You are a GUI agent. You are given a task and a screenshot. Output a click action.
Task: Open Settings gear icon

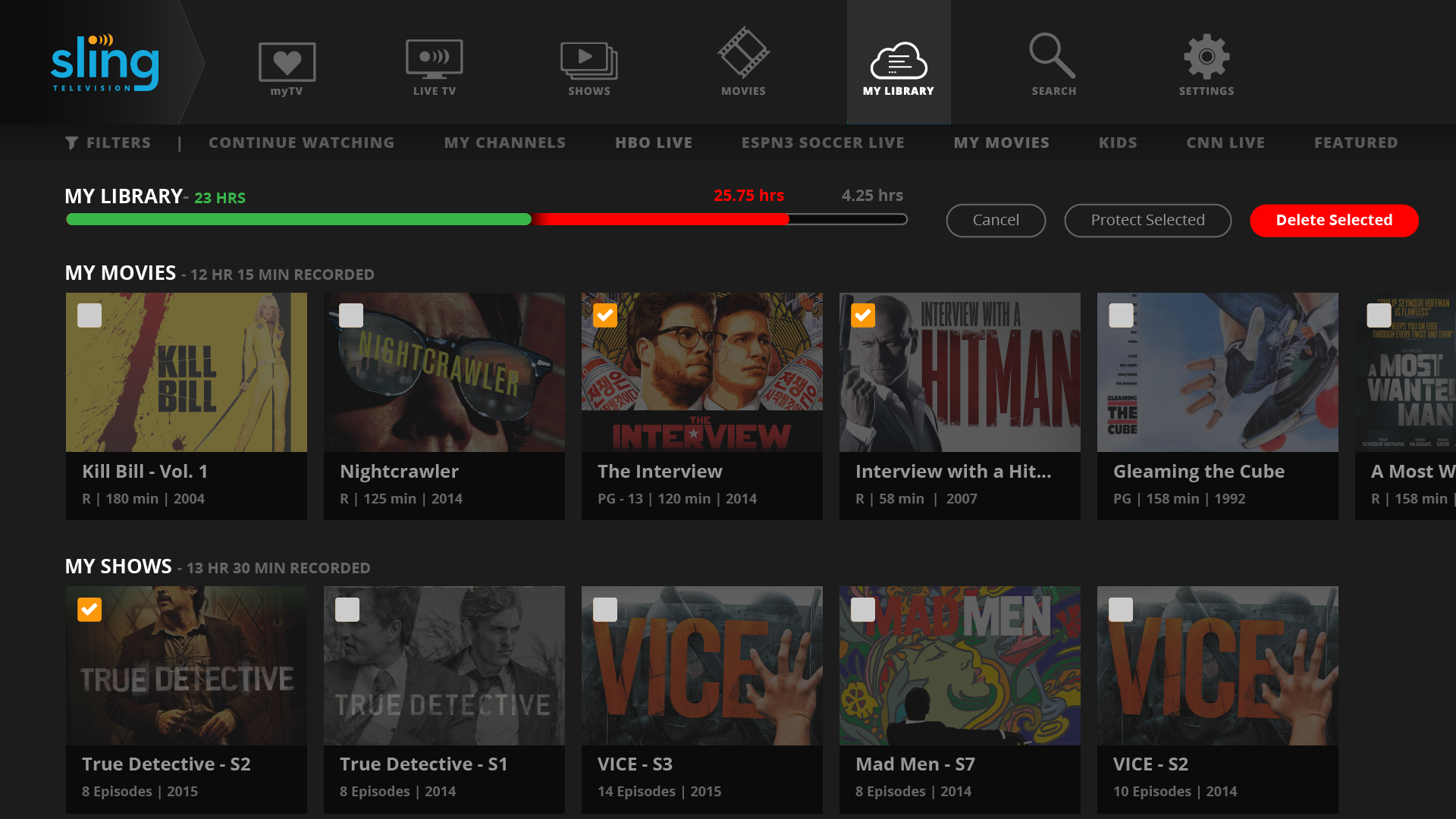tap(1207, 57)
